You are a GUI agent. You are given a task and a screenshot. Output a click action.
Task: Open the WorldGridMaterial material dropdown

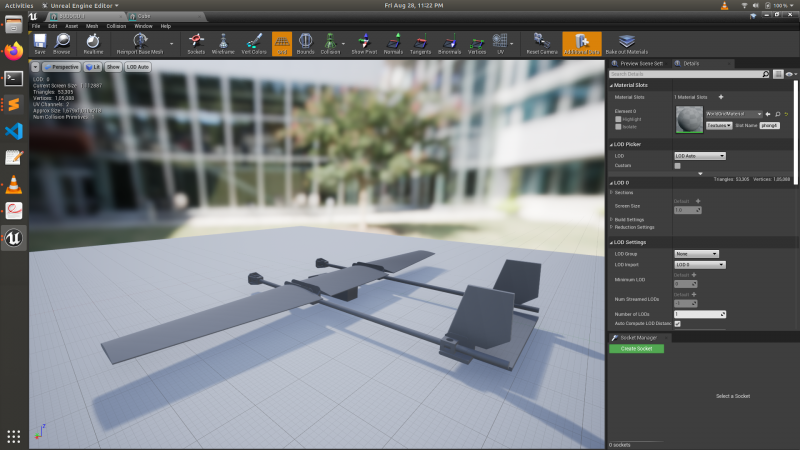click(x=734, y=114)
